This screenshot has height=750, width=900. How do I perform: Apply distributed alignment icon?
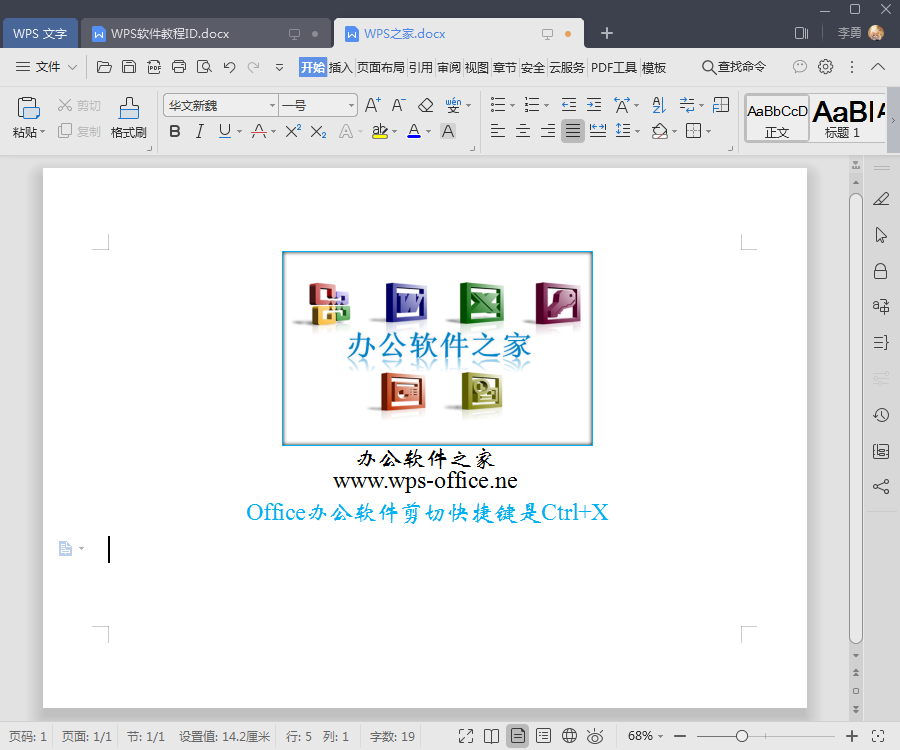(598, 131)
